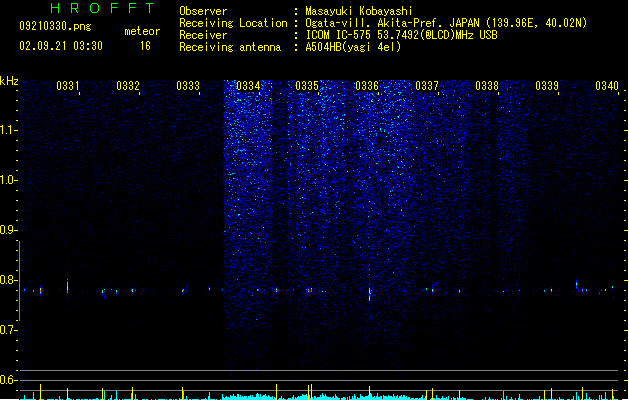629x400 pixels.
Task: Click the 0338 time marker
Action: pos(487,85)
